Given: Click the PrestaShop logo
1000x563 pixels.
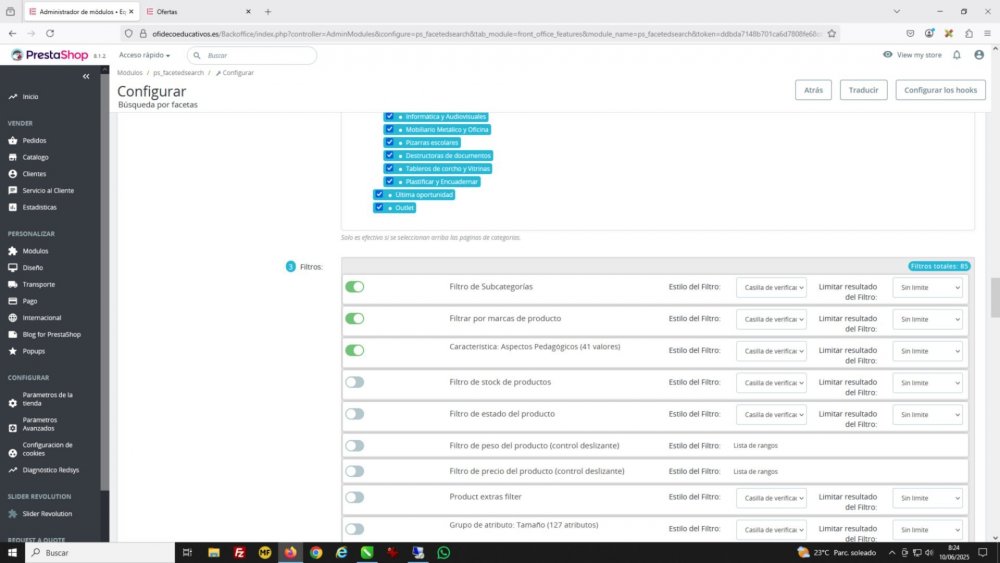Looking at the screenshot, I should 50,55.
